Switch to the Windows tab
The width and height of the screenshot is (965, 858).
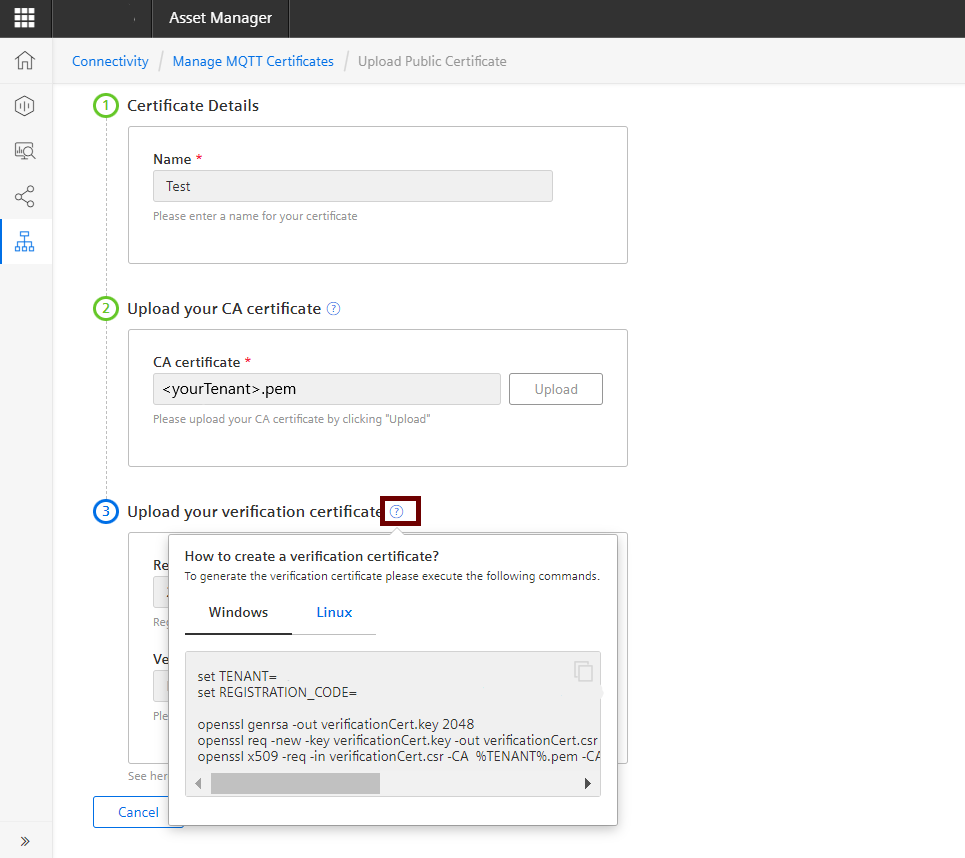click(238, 612)
